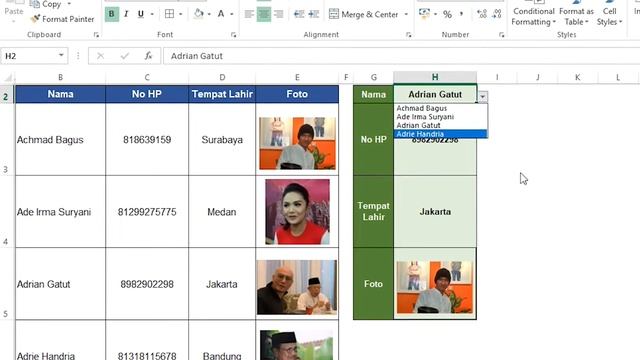Select column C header
The height and width of the screenshot is (360, 640).
[x=147, y=77]
